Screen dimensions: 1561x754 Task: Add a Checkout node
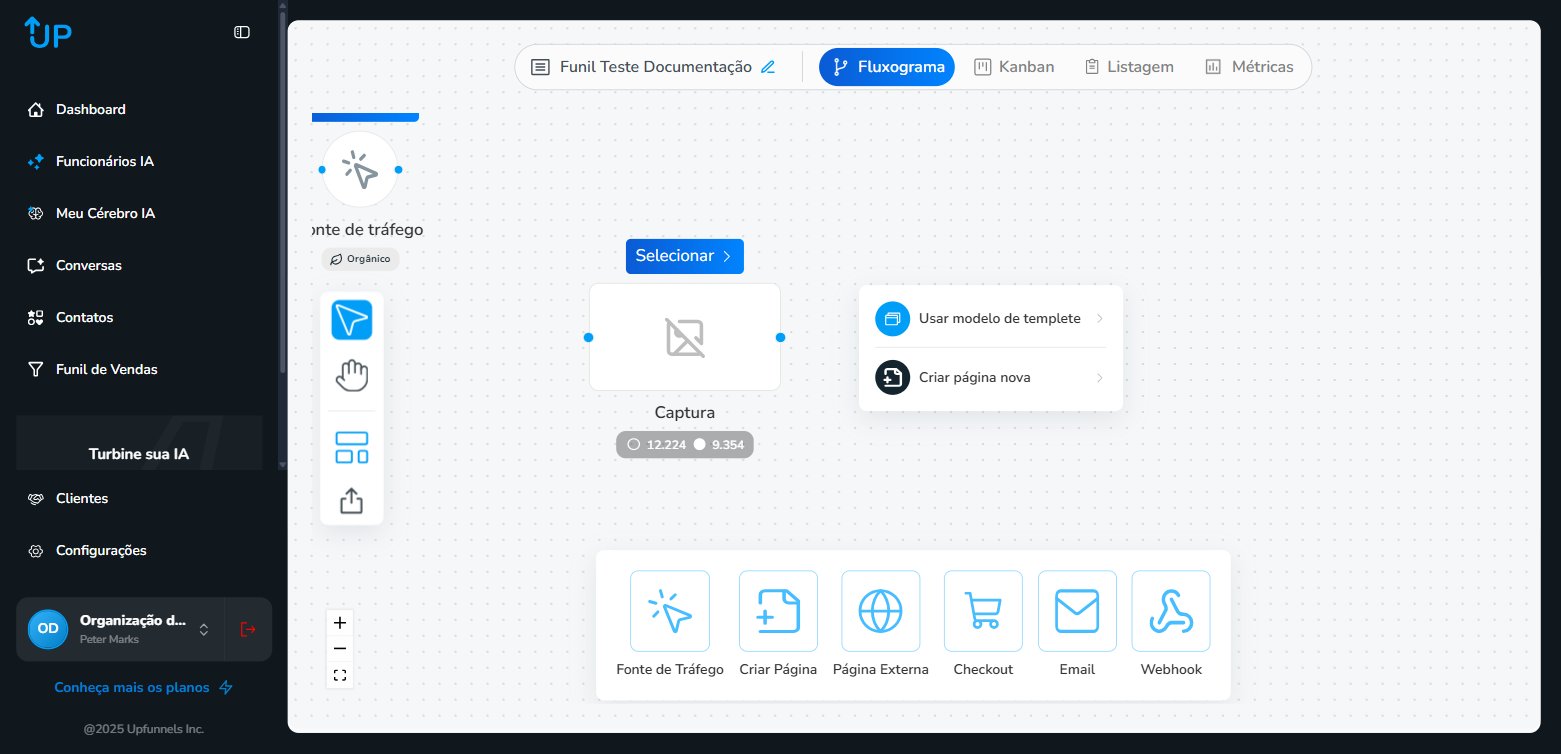point(982,611)
